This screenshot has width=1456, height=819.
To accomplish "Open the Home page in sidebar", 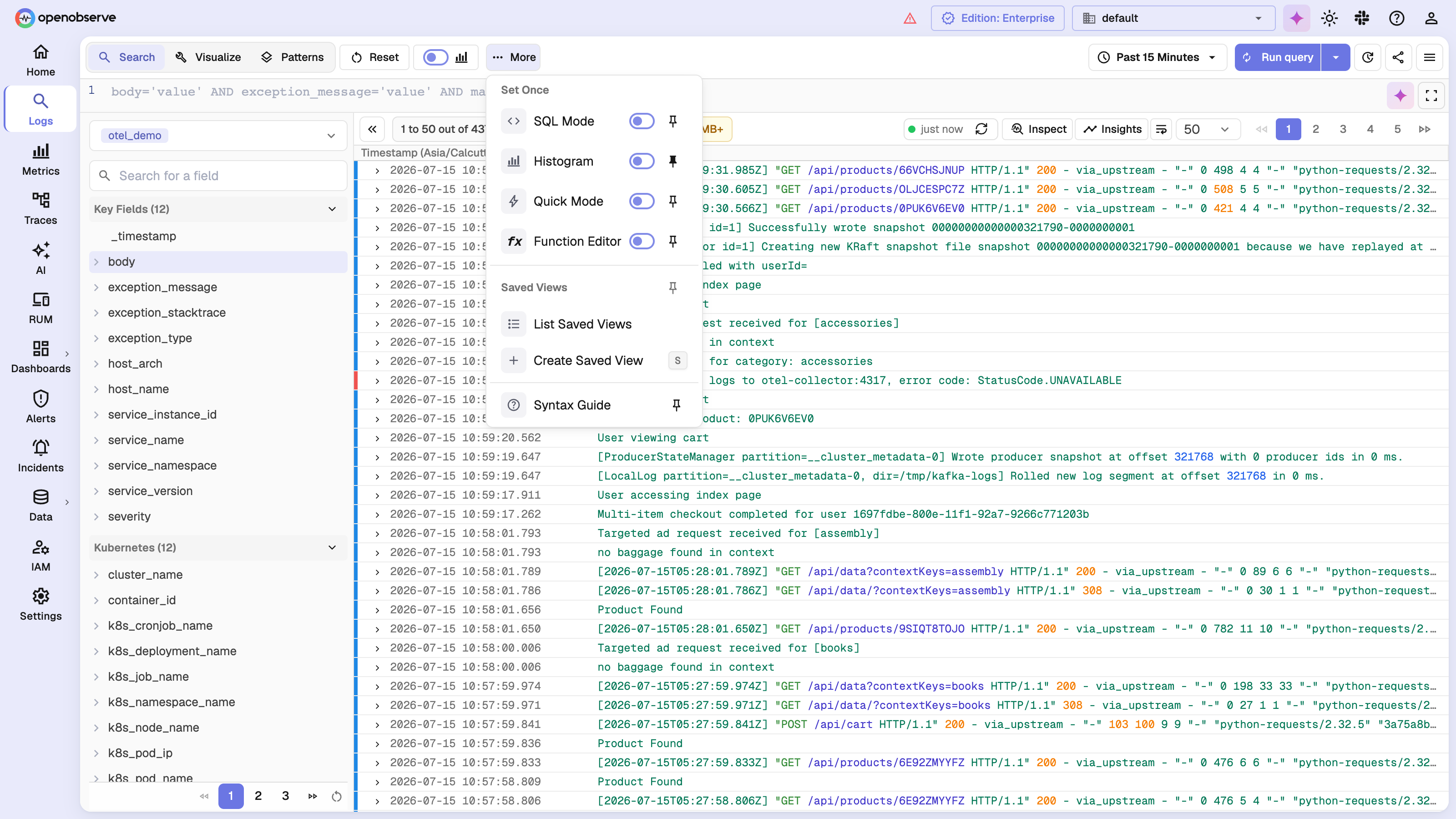I will (x=40, y=60).
